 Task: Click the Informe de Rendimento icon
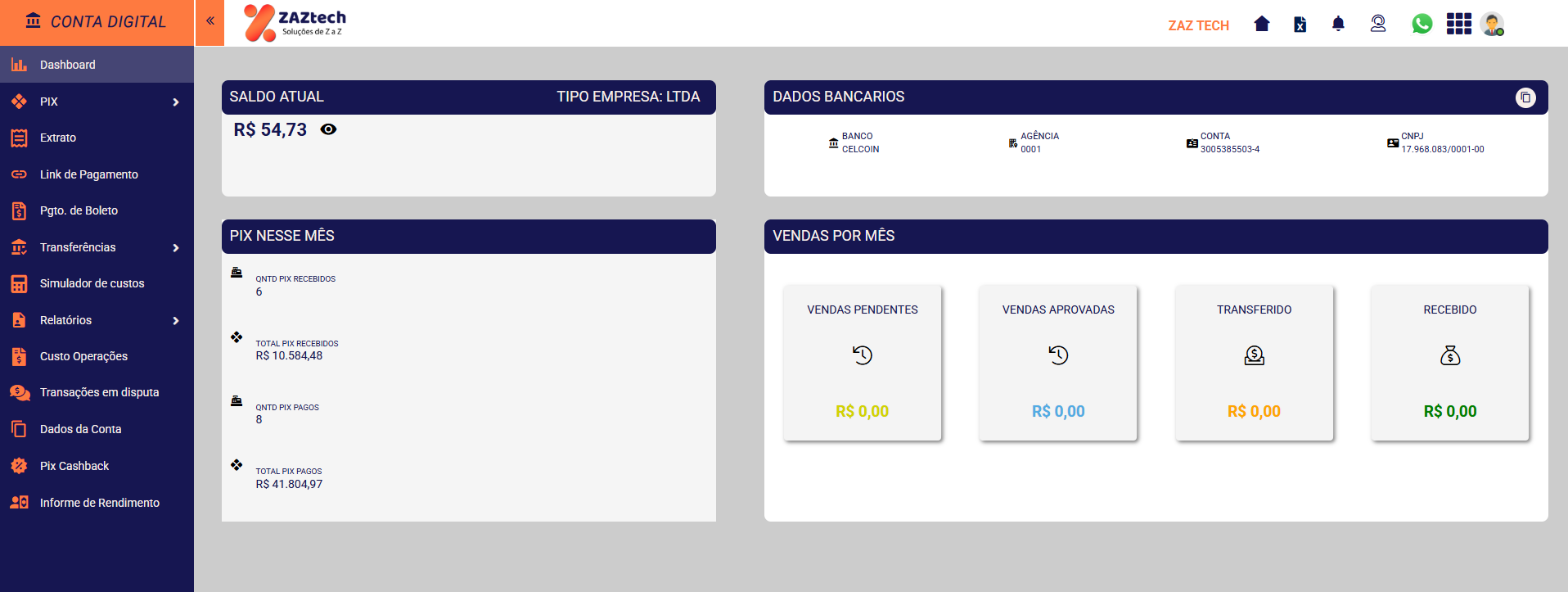tap(19, 502)
